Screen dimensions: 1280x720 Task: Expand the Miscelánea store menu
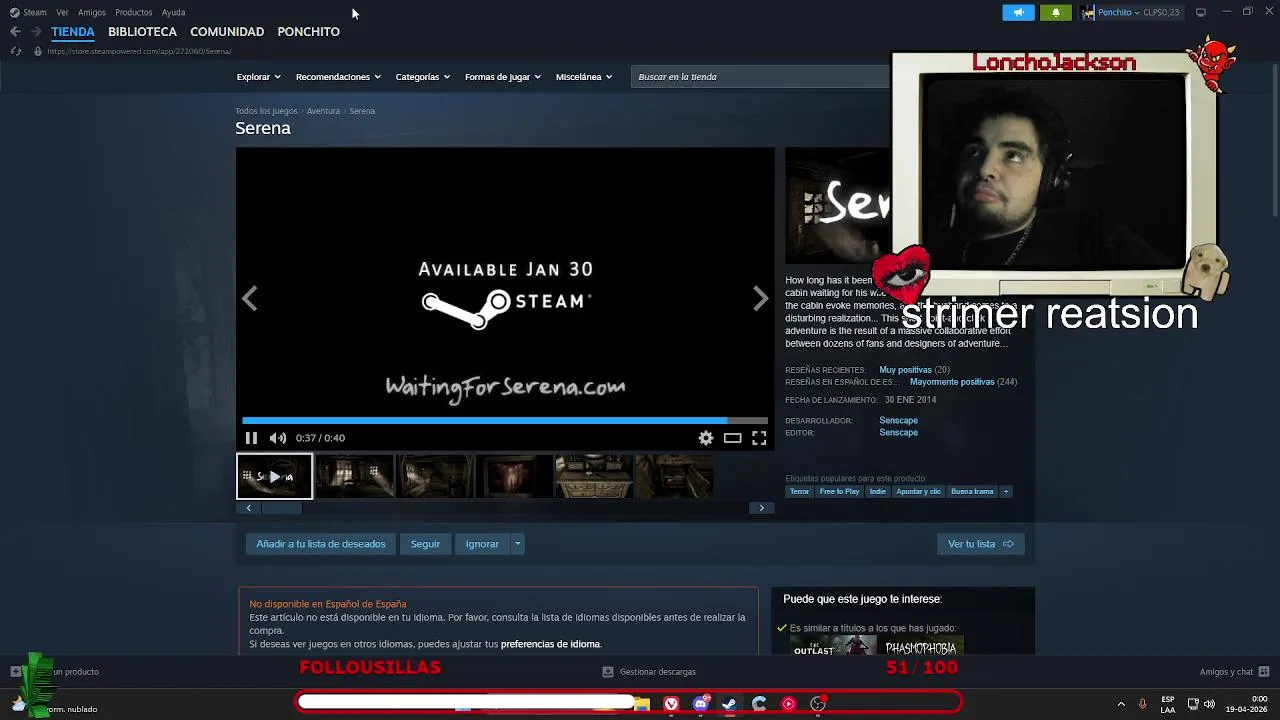pos(583,77)
